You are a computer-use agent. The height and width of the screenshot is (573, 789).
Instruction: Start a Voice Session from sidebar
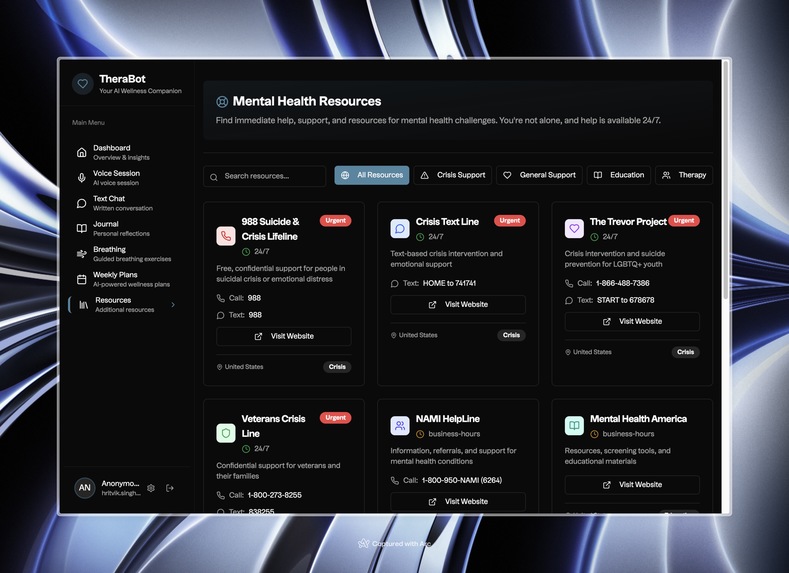pyautogui.click(x=121, y=178)
